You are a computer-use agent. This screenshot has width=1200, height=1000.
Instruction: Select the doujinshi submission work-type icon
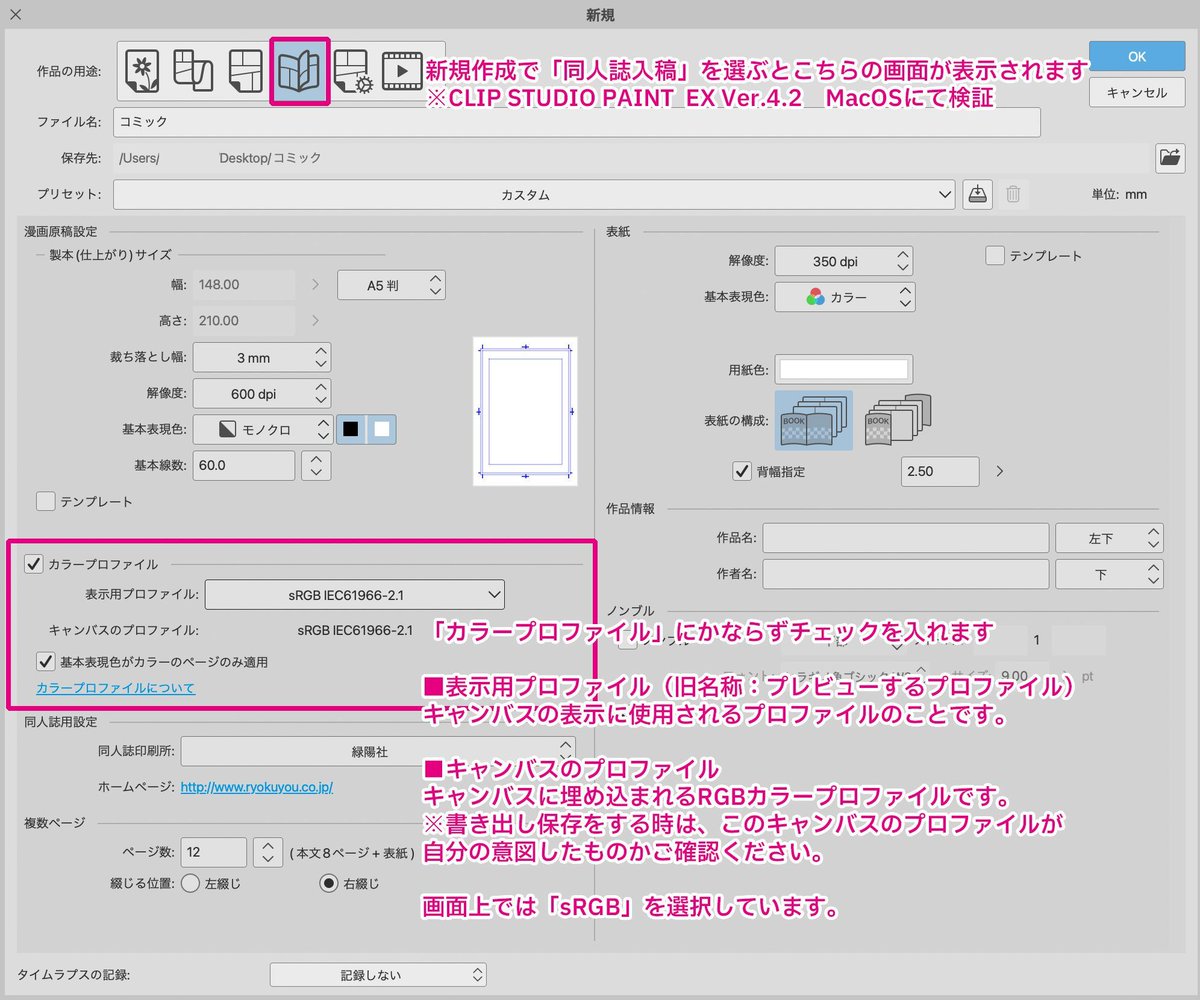pos(298,70)
